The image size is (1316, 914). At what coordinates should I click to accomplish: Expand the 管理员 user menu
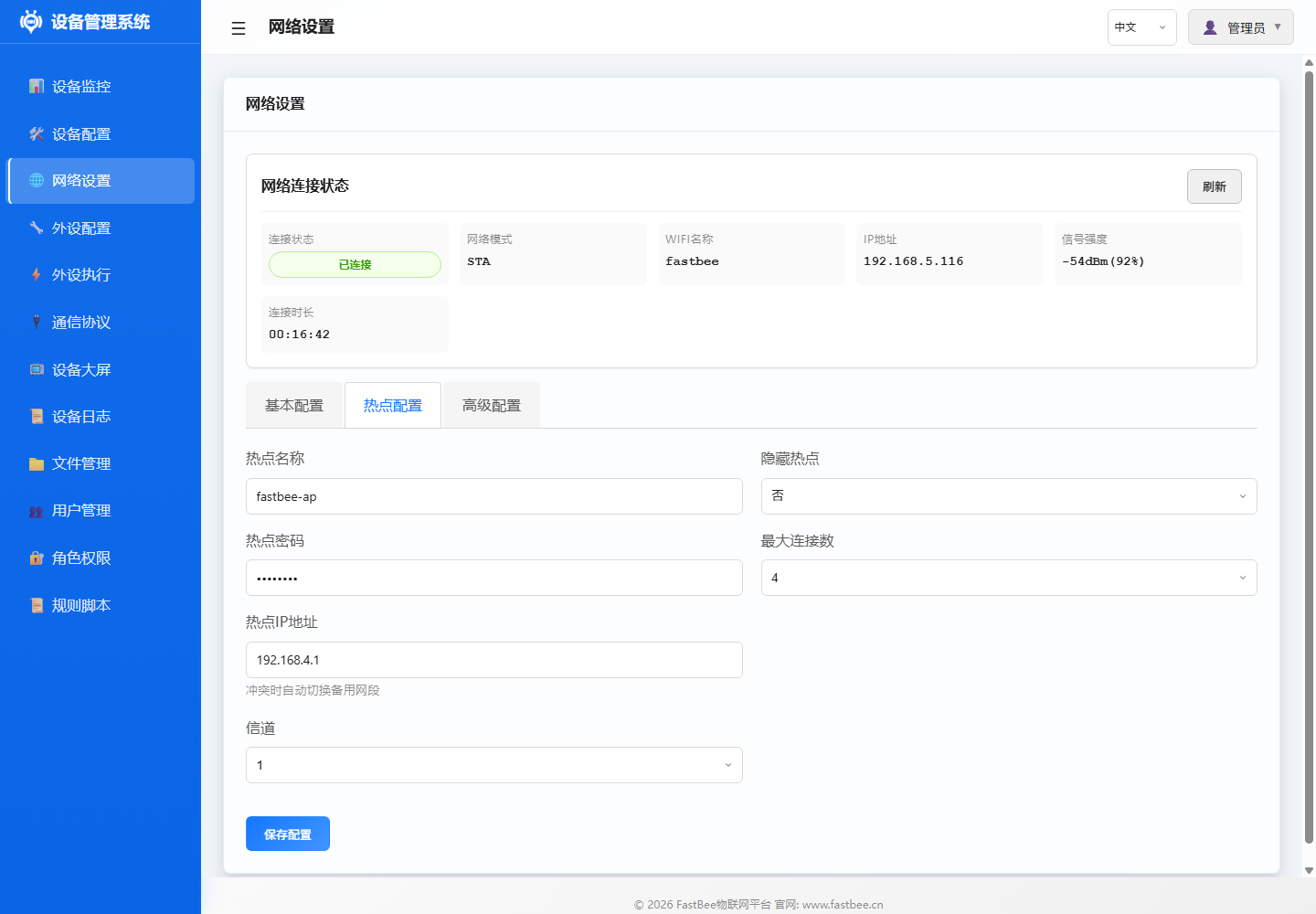coord(1241,27)
